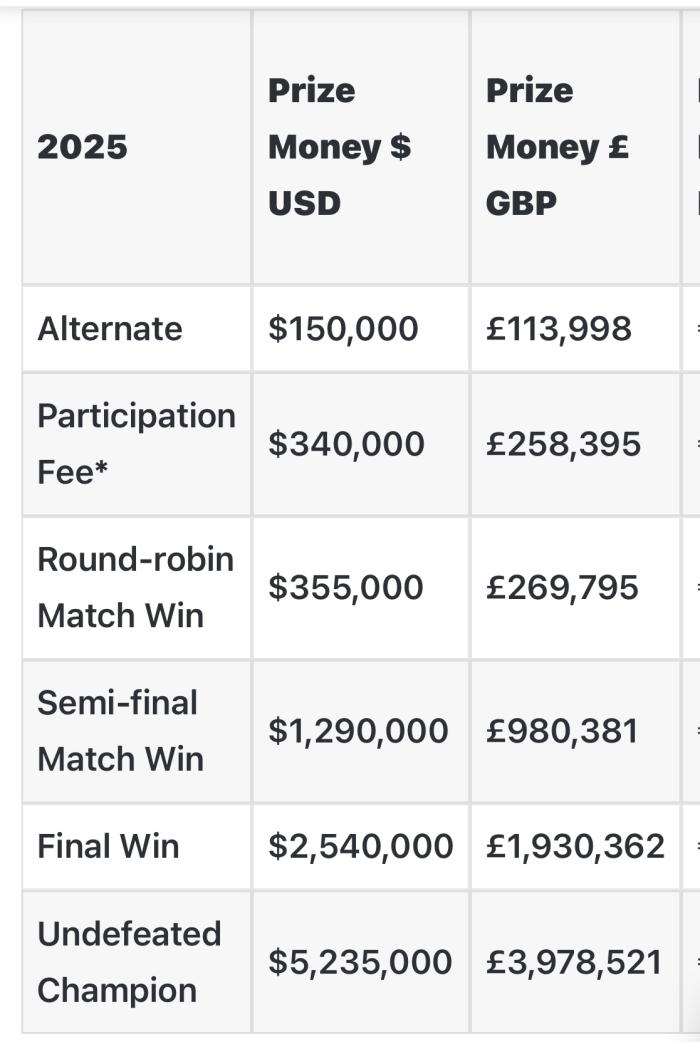Select the $150,000 Alternate prize cell
This screenshot has height=1042, width=700.
click(x=343, y=329)
